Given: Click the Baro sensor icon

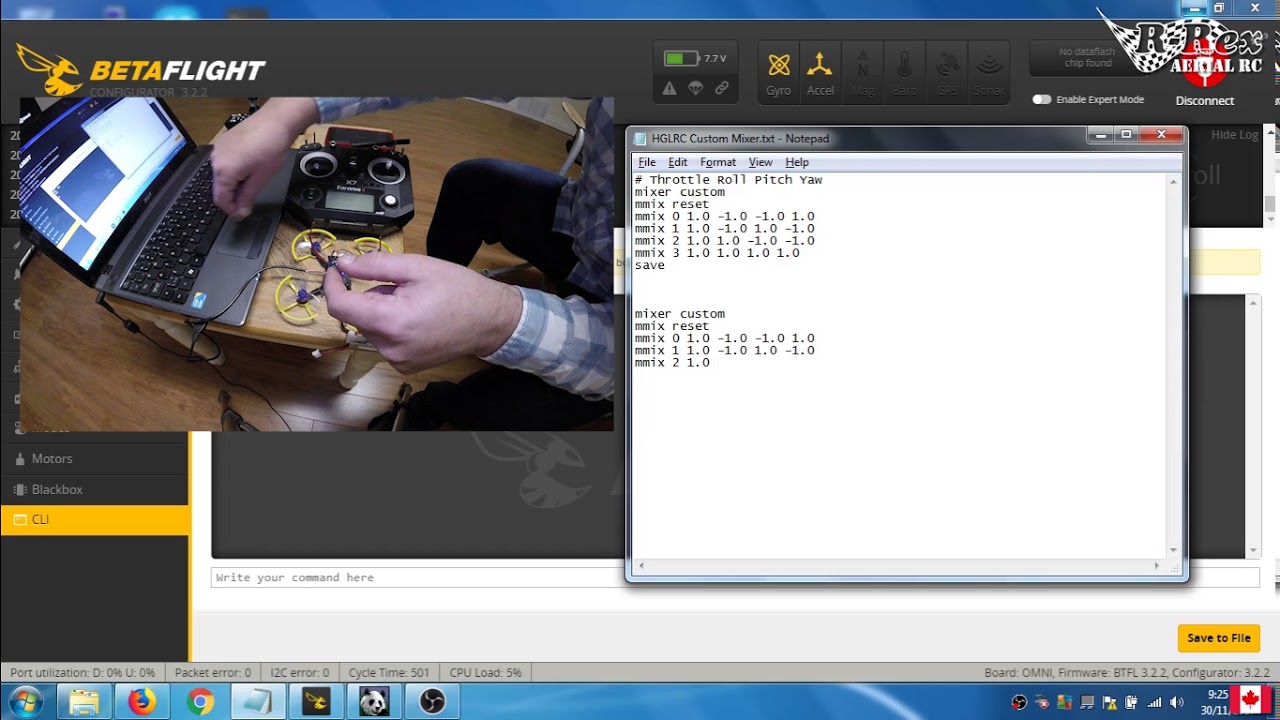Looking at the screenshot, I should [x=905, y=73].
